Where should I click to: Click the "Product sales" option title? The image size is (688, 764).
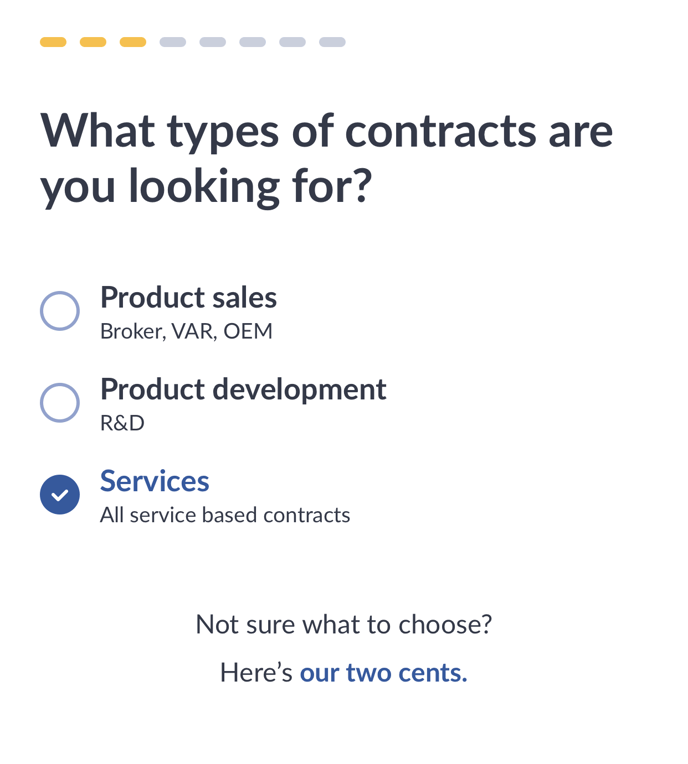pos(188,297)
